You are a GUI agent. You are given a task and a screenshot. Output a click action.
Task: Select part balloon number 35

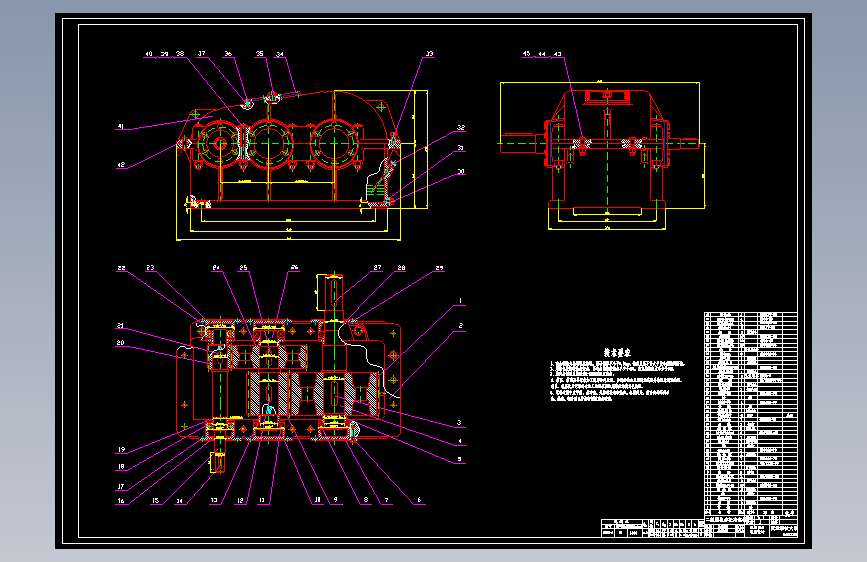(x=259, y=54)
